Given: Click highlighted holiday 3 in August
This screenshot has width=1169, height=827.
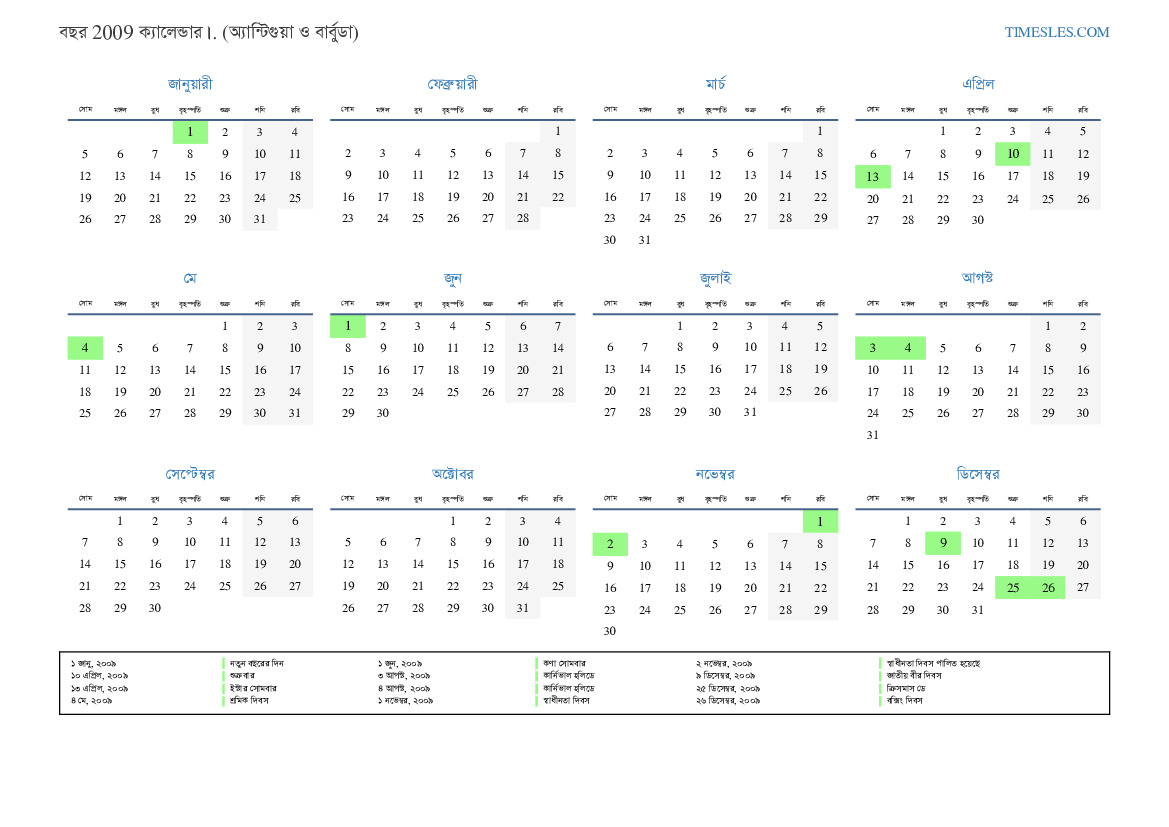Looking at the screenshot, I should tap(872, 348).
